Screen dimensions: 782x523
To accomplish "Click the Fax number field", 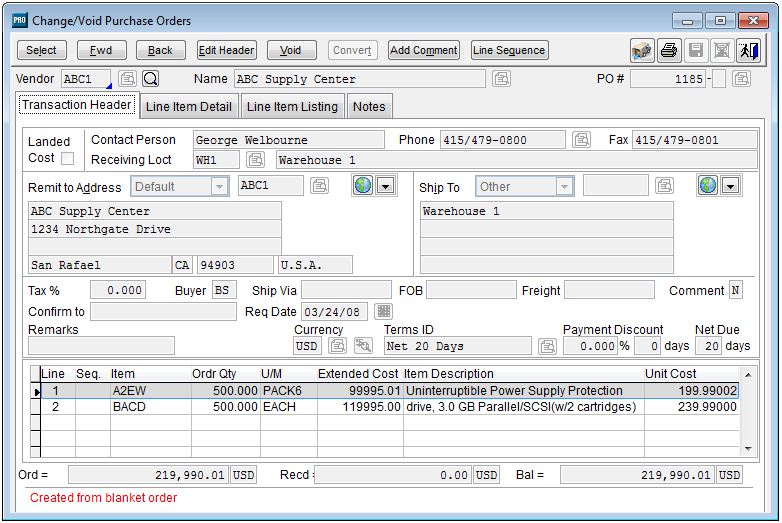I will 695,140.
